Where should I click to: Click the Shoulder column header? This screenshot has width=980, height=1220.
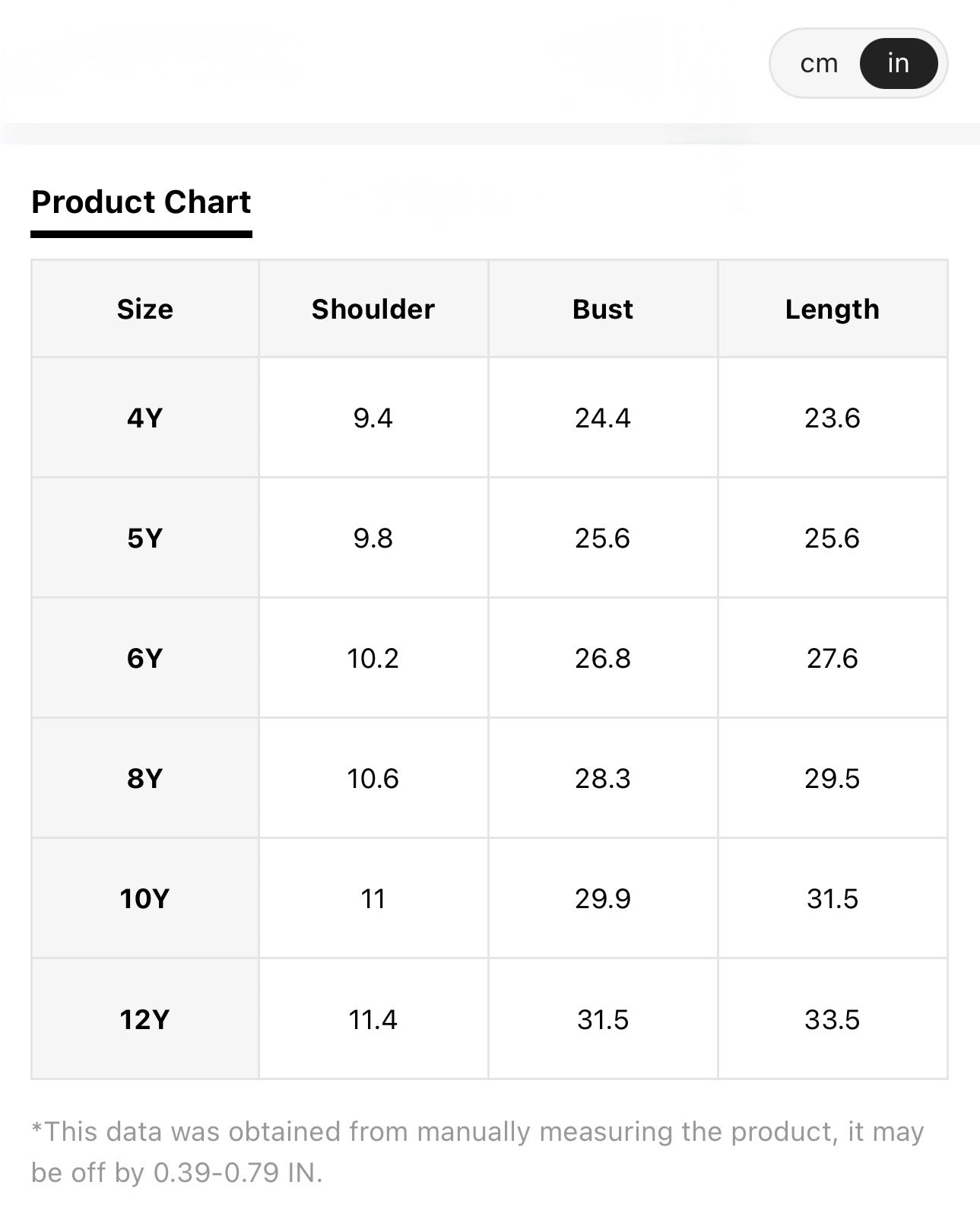coord(373,309)
